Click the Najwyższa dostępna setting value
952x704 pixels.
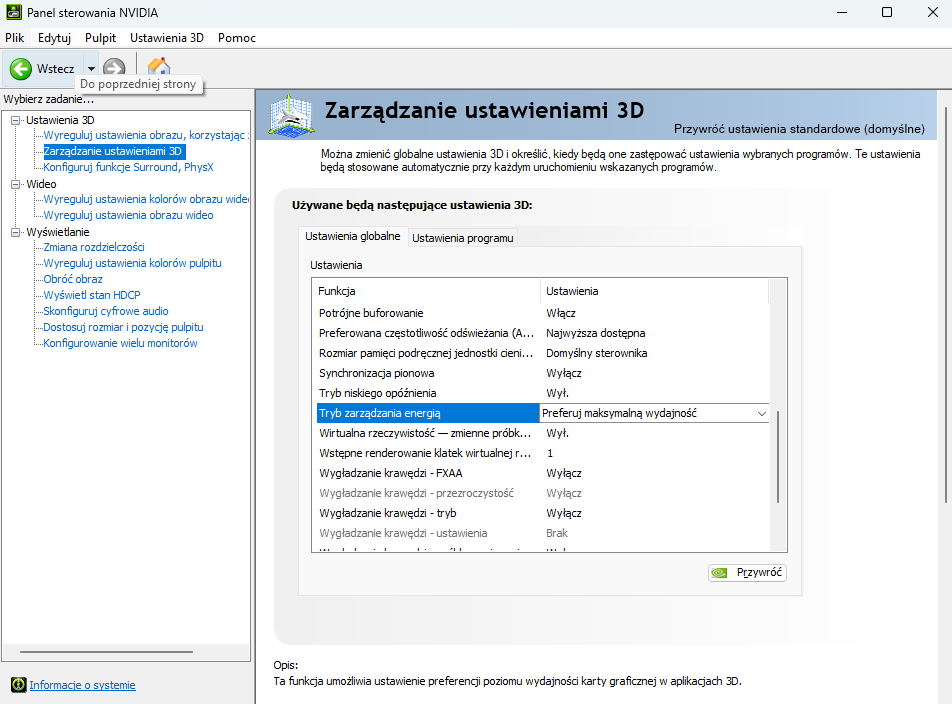tap(596, 333)
